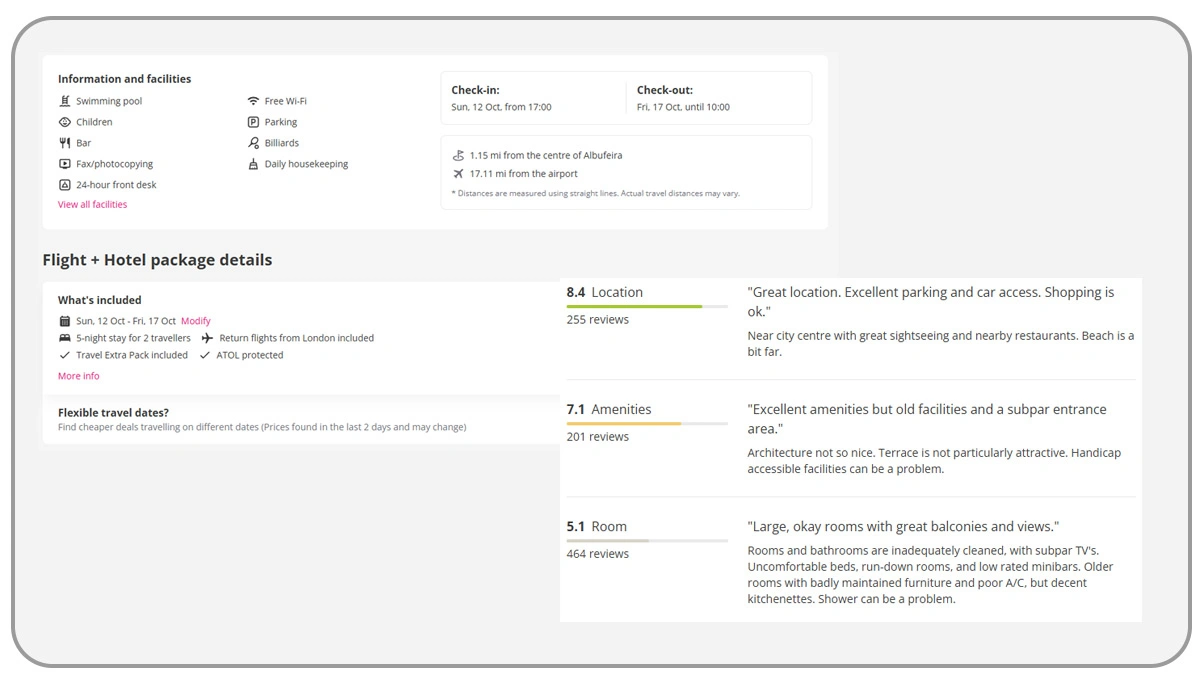This screenshot has width=1202, height=684.
Task: Select the Parking icon
Action: [x=254, y=121]
